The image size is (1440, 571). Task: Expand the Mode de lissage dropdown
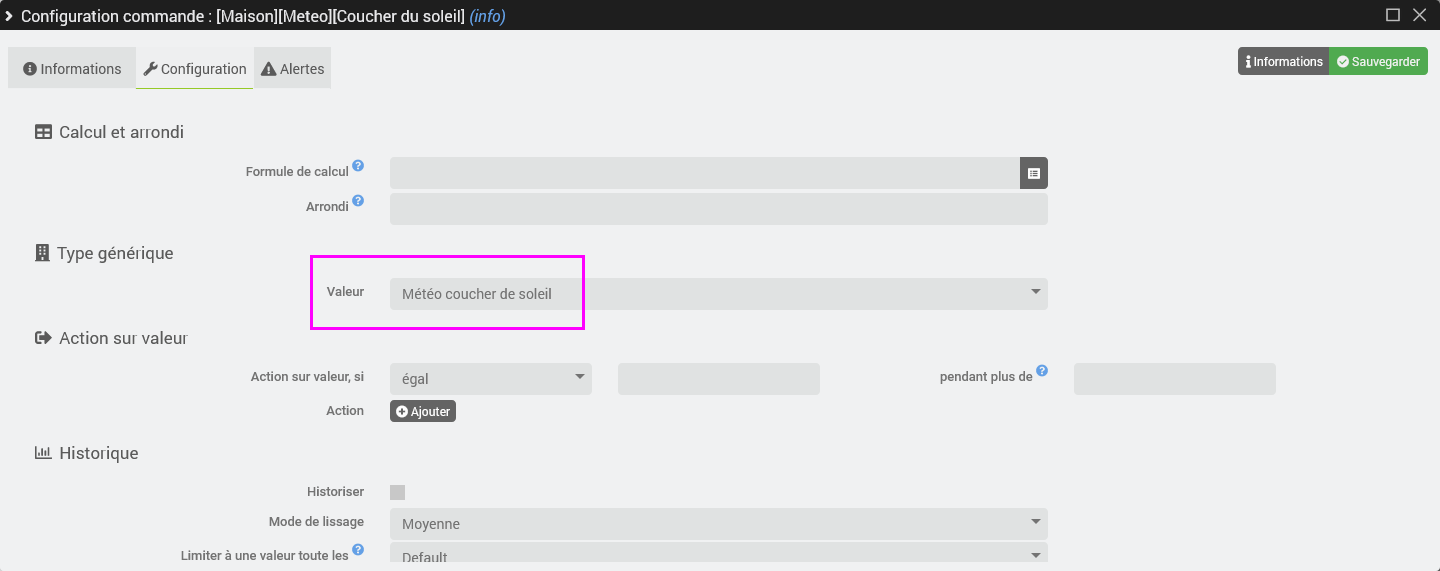pos(718,524)
